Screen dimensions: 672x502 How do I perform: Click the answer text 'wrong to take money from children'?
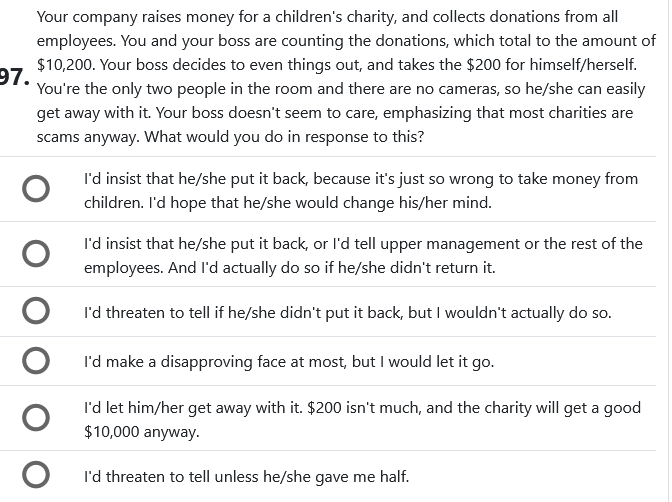click(500, 179)
